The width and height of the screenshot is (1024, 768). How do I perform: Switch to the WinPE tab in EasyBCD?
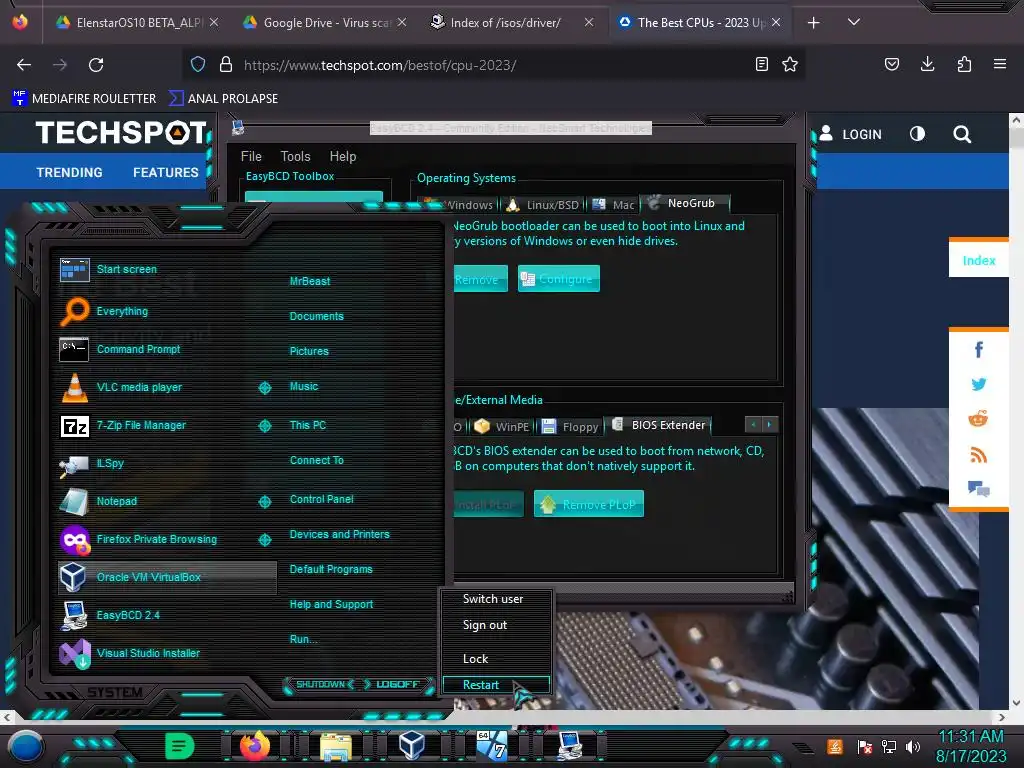[502, 426]
